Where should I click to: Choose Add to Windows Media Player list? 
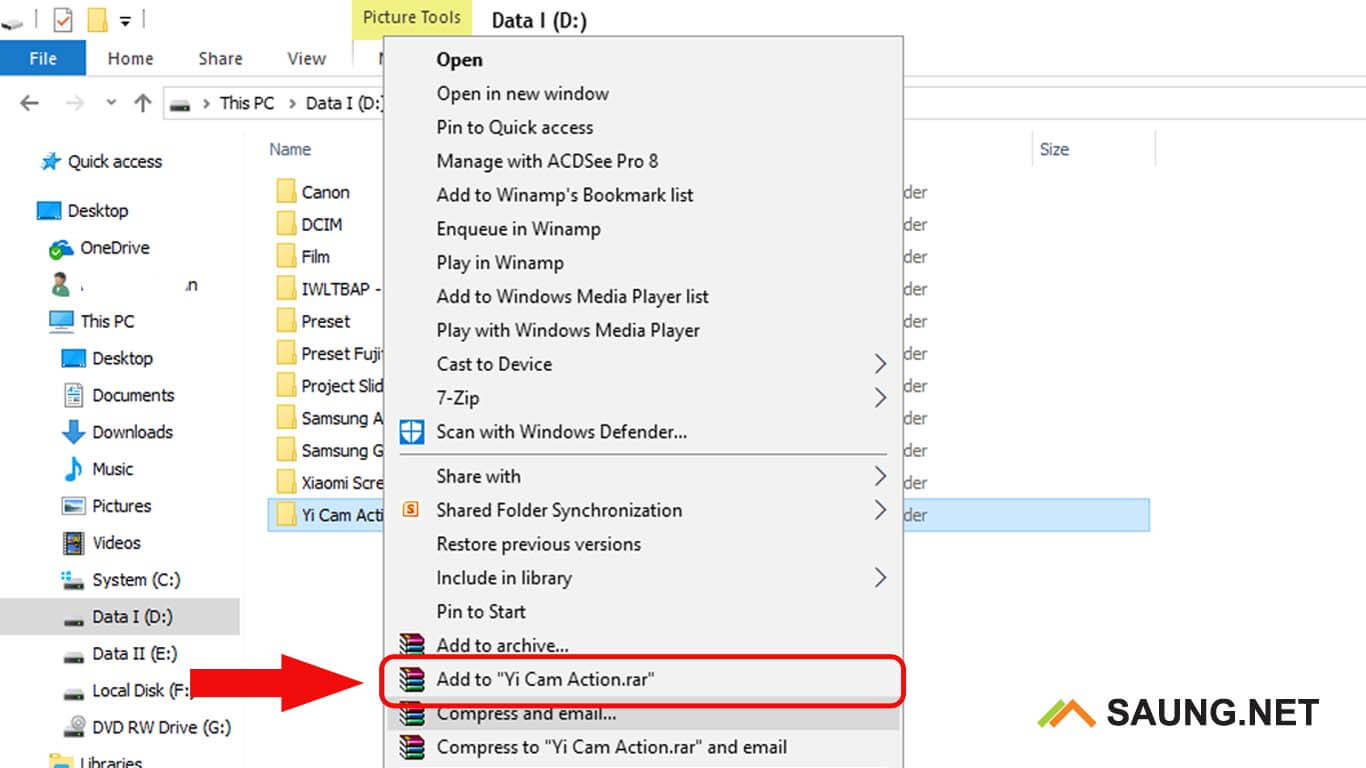point(572,296)
